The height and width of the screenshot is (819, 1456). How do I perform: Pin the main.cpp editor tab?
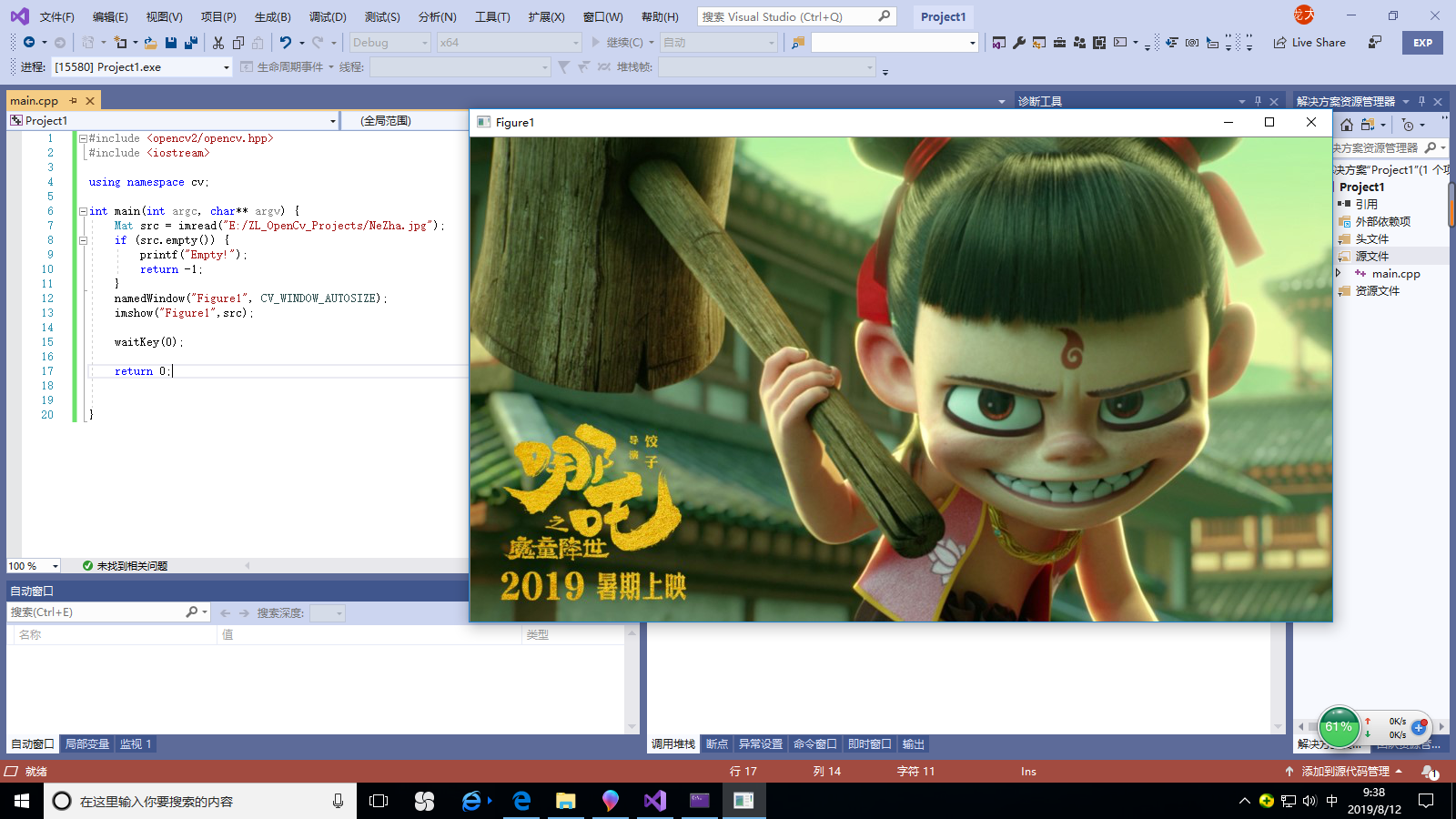pyautogui.click(x=73, y=101)
